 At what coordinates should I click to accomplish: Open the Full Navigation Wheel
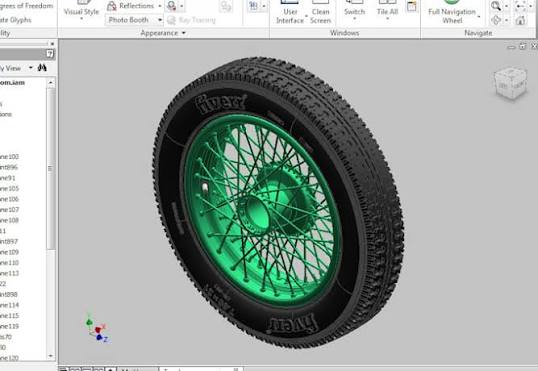click(x=452, y=12)
